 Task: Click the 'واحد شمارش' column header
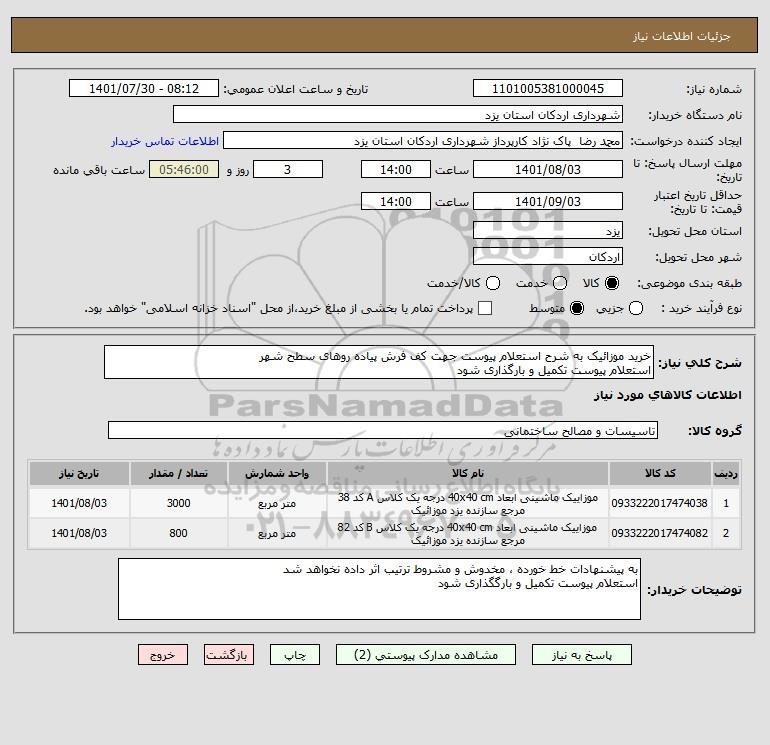tap(277, 473)
